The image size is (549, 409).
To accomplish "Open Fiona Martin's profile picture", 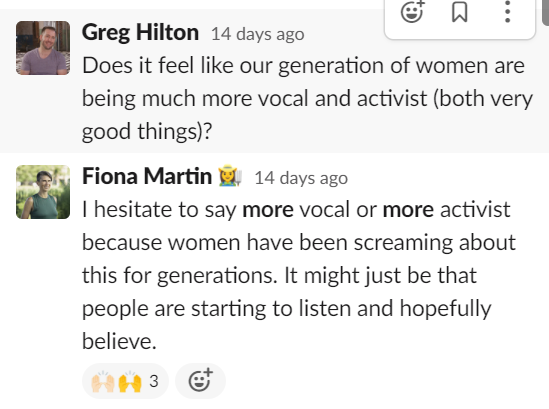I will [x=43, y=192].
